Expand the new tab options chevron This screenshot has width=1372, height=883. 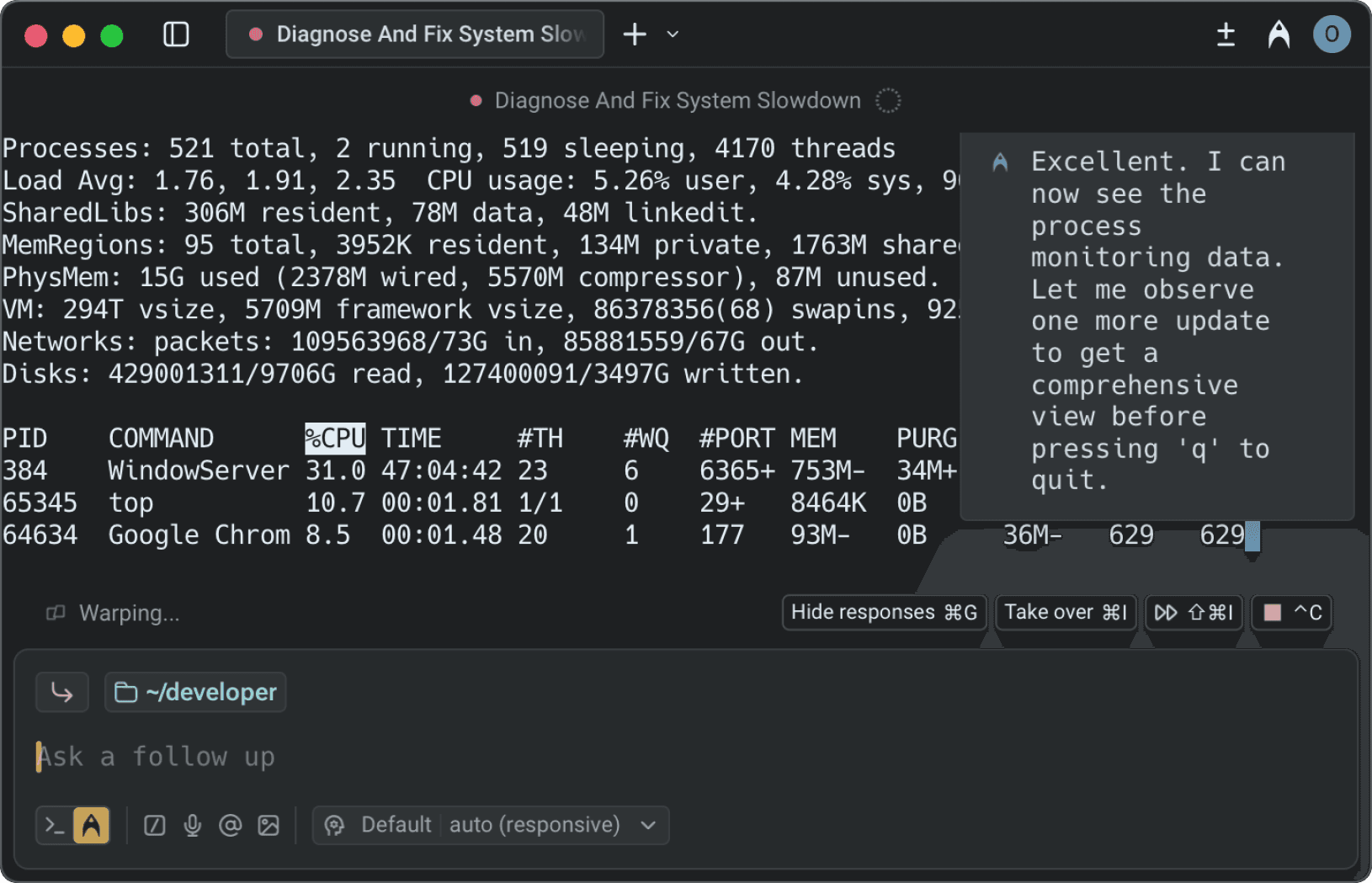[673, 35]
